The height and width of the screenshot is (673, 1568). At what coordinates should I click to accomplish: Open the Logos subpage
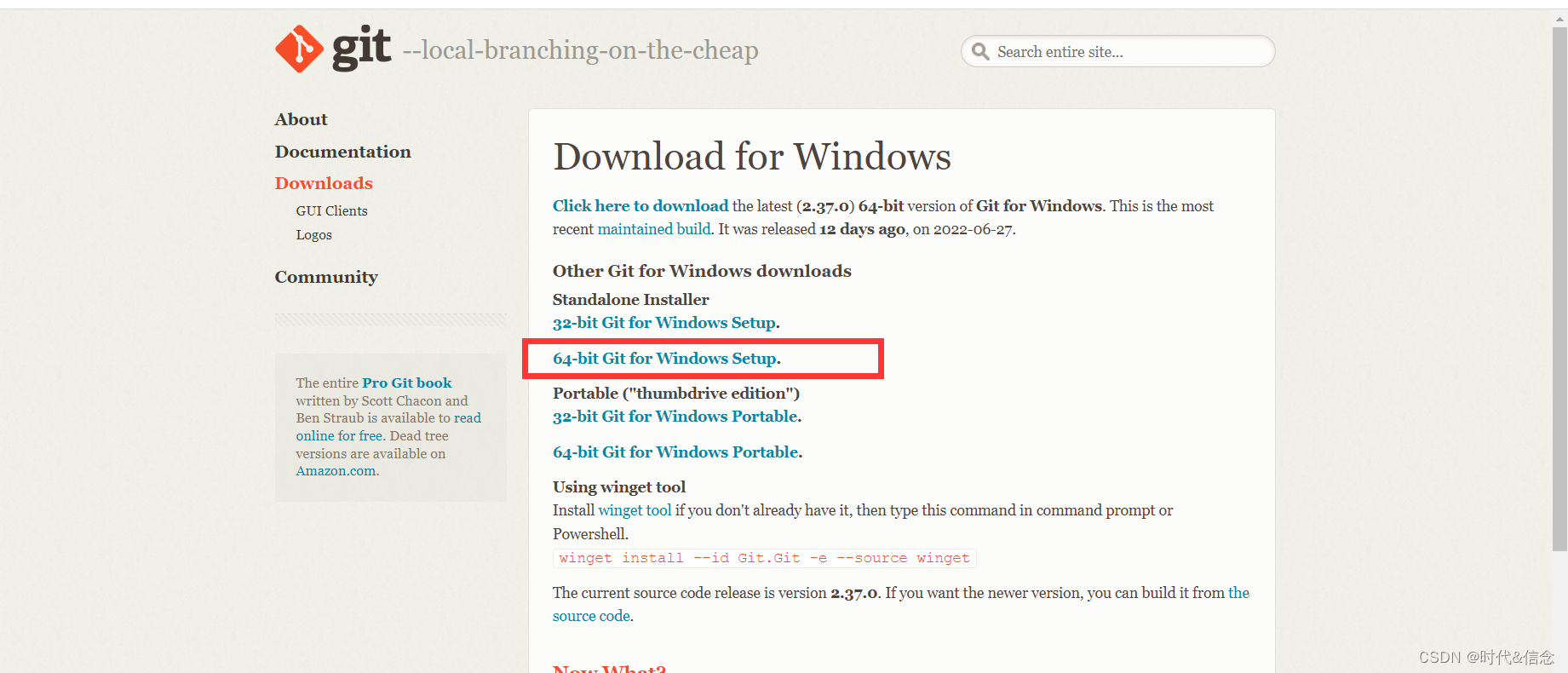[313, 235]
